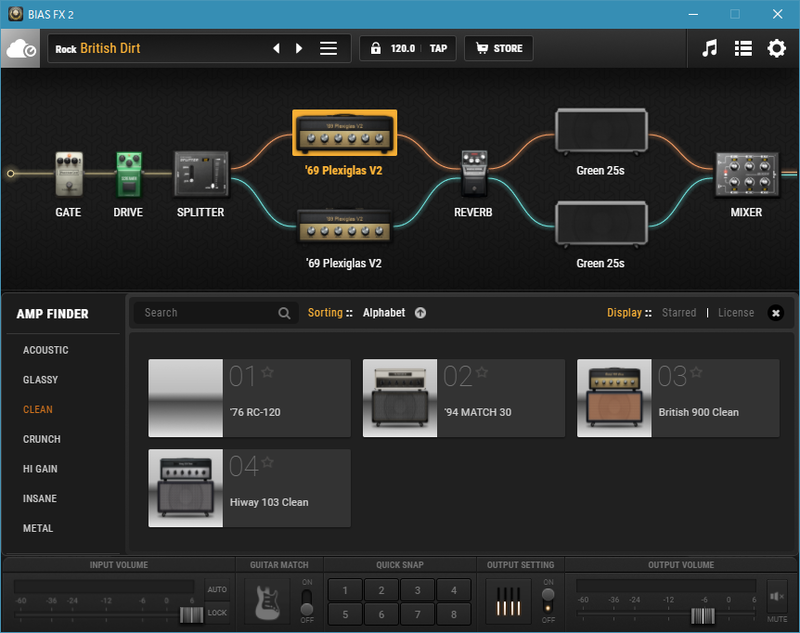800x633 pixels.
Task: Click the output volume slider handle
Action: [703, 616]
